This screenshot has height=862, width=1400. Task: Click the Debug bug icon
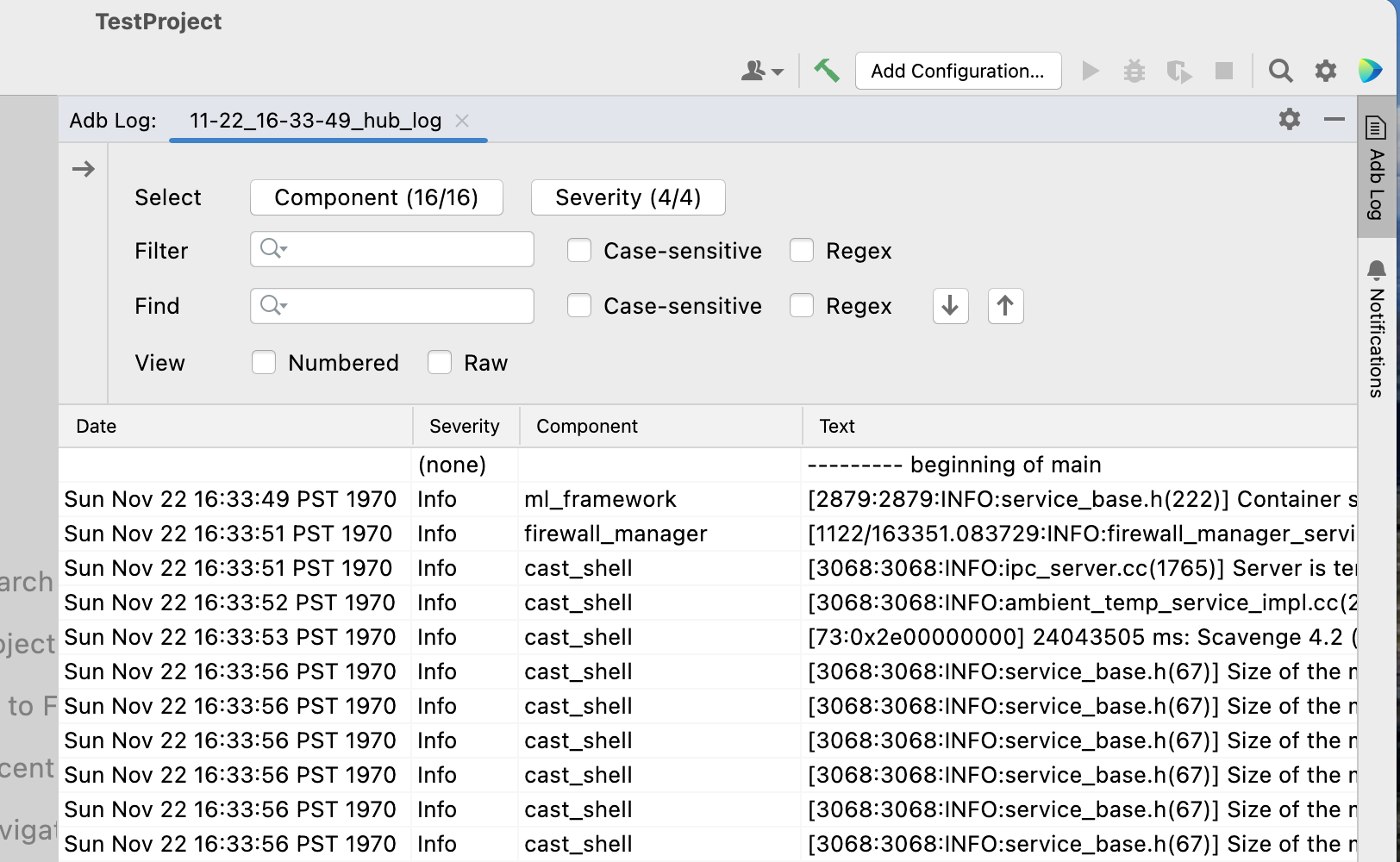pos(1134,71)
